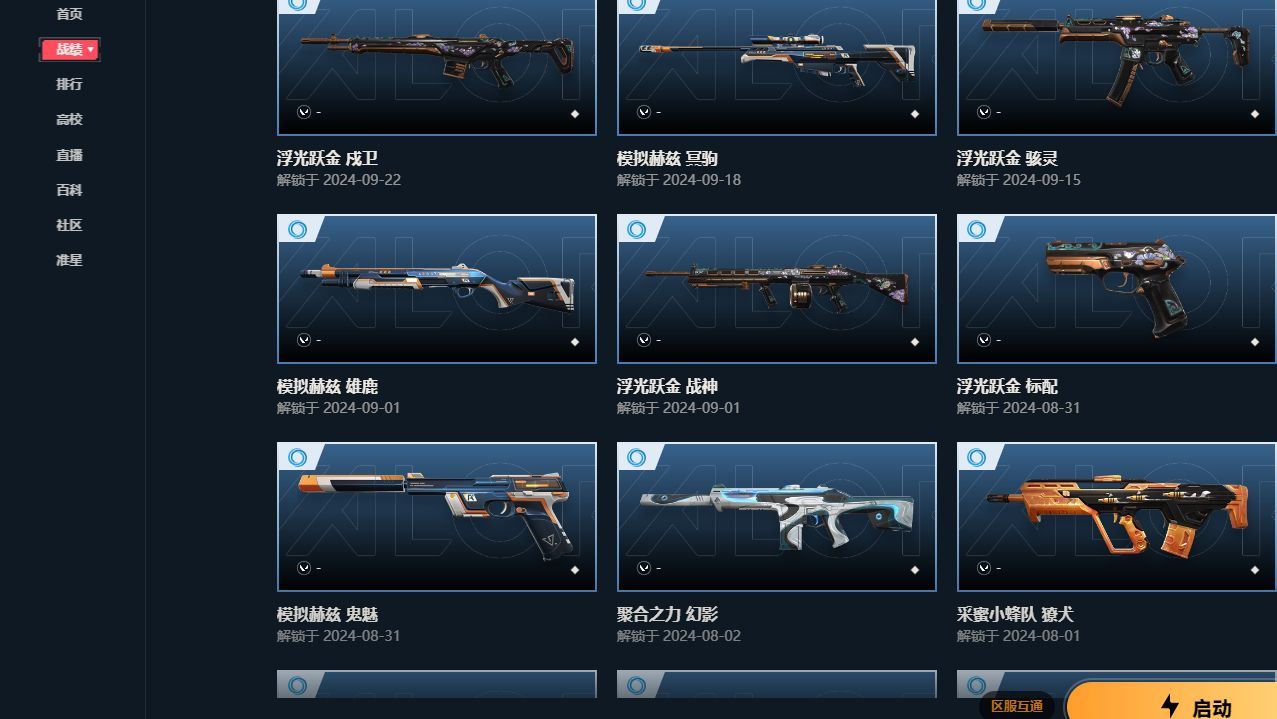The image size is (1277, 719).
Task: Click Valorant points icon on 模拟赫兹 鬼魅 card
Action: tap(304, 568)
